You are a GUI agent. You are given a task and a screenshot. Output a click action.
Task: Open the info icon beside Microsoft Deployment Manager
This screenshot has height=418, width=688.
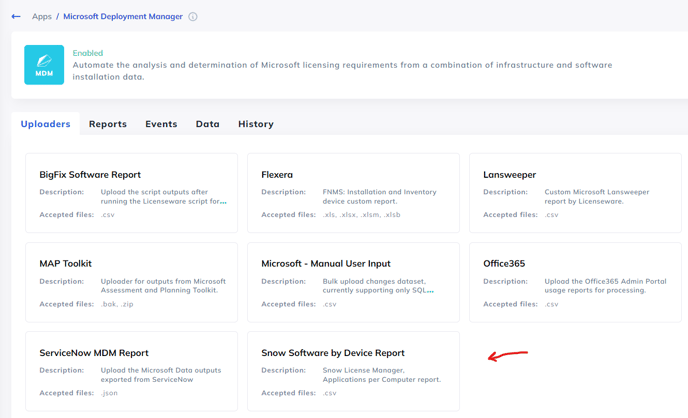point(193,17)
